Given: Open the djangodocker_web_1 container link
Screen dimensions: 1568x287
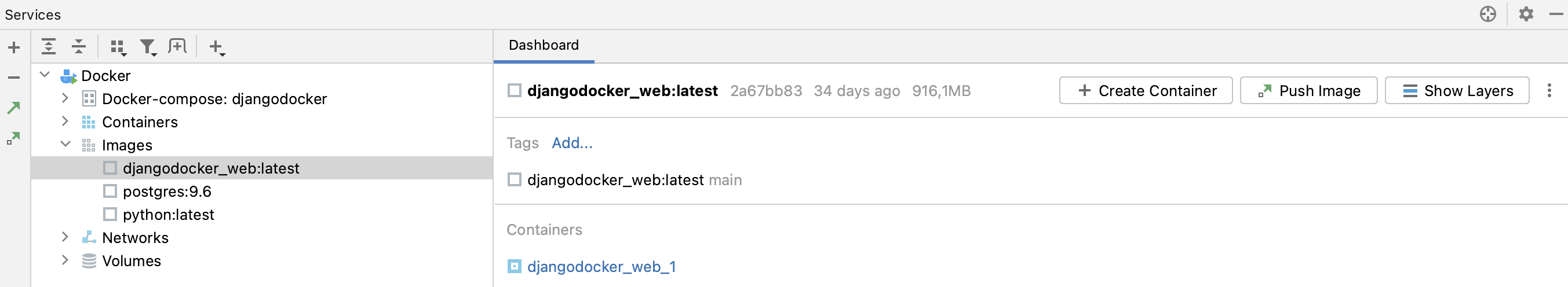Looking at the screenshot, I should [601, 266].
